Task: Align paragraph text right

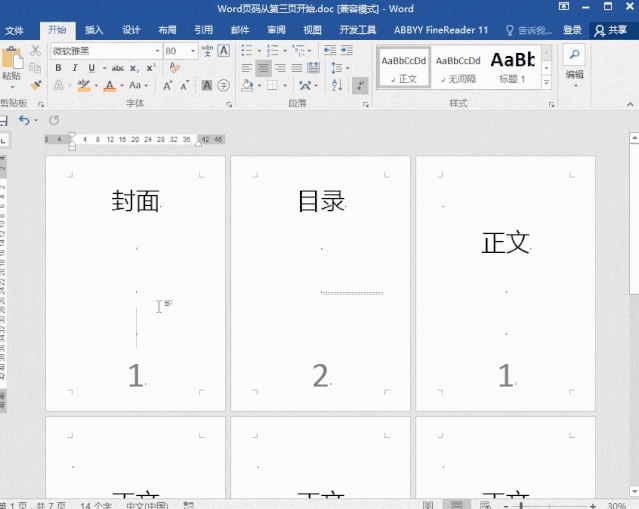Action: click(x=280, y=68)
